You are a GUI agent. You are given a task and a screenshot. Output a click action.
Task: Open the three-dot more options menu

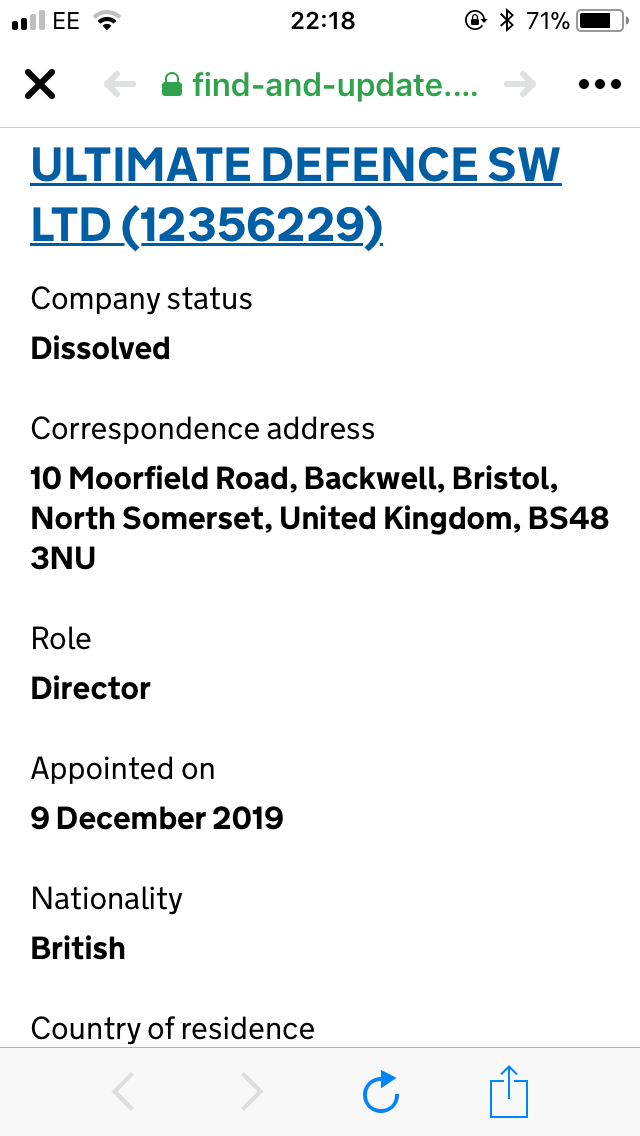coord(600,85)
